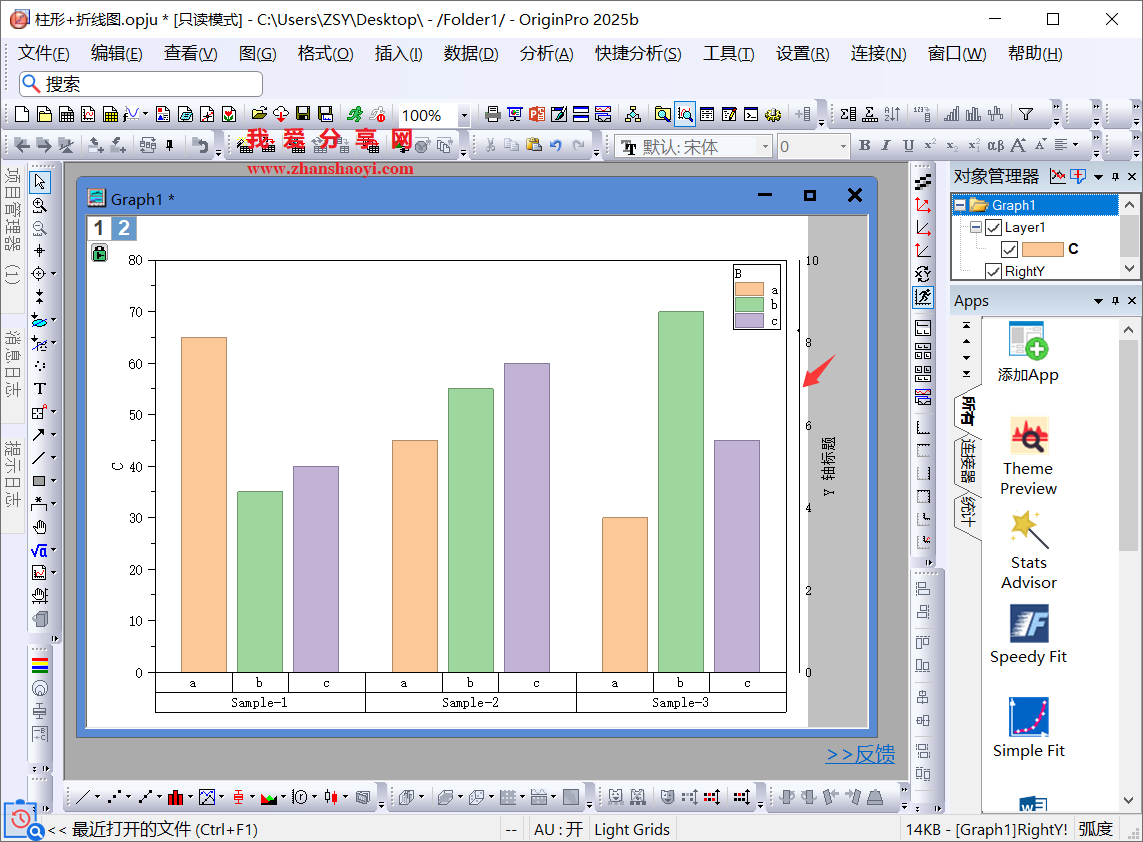The width and height of the screenshot is (1143, 842).
Task: Uncheck the Layer1 visibility checkbox
Action: pos(993,228)
